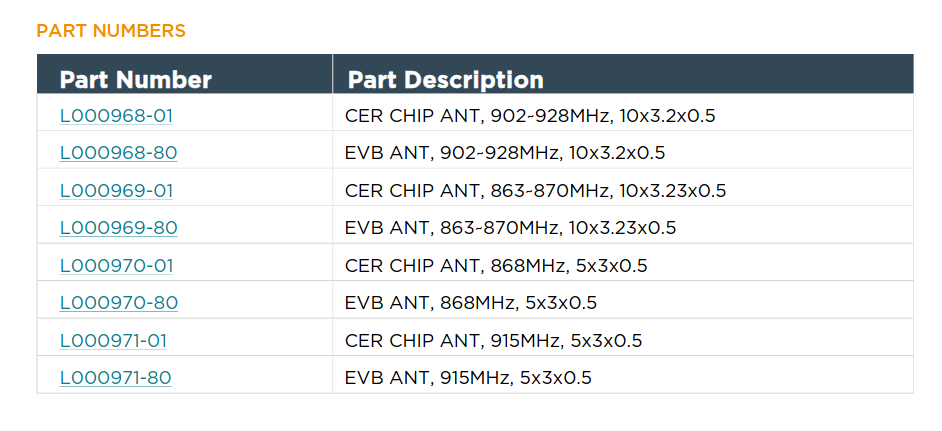Select the CER CHIP ANT 902-928MHz description
The height and width of the screenshot is (431, 942).
[x=530, y=116]
